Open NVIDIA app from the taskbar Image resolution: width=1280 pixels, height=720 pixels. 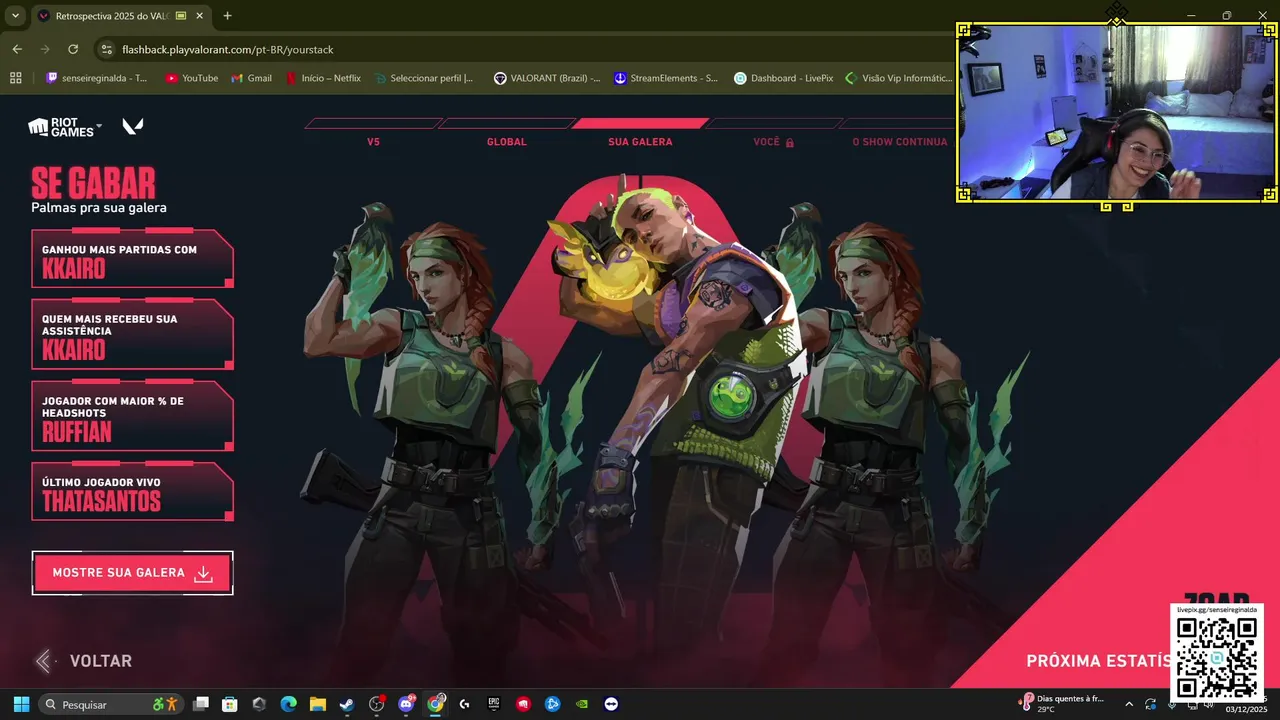pos(582,704)
